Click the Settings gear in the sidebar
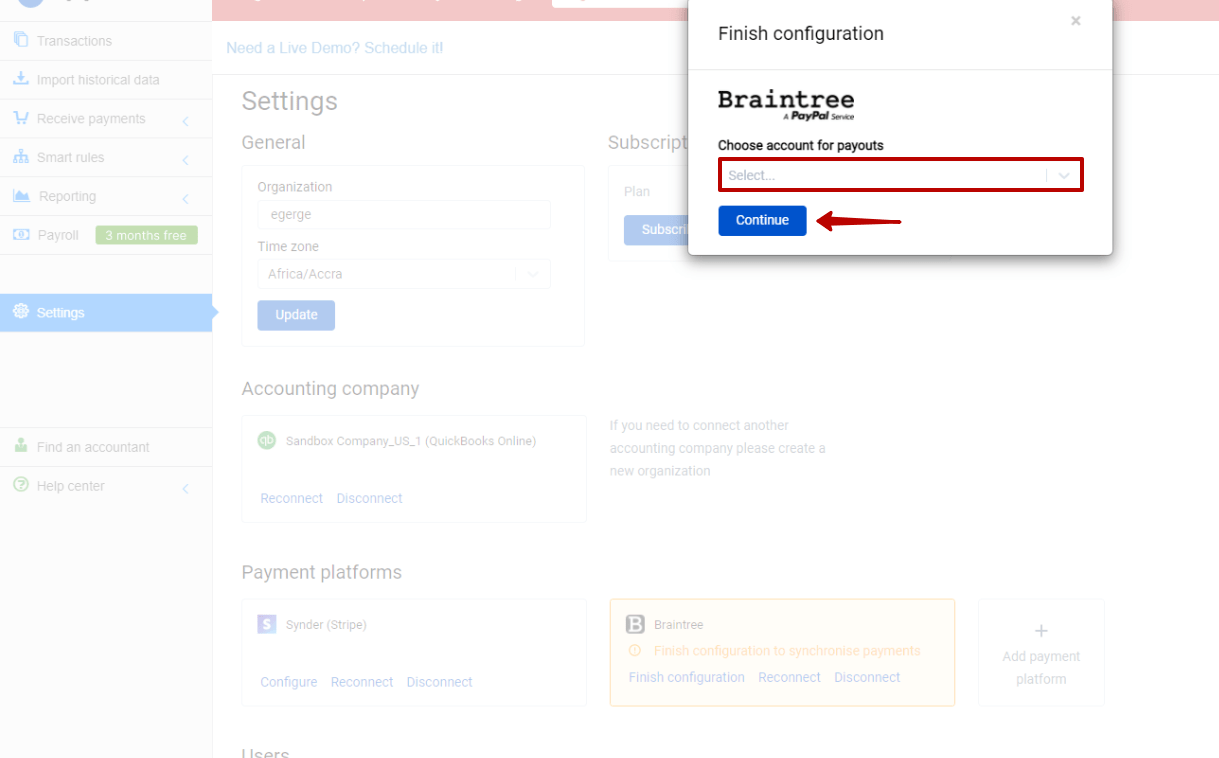The height and width of the screenshot is (758, 1219). [21, 312]
